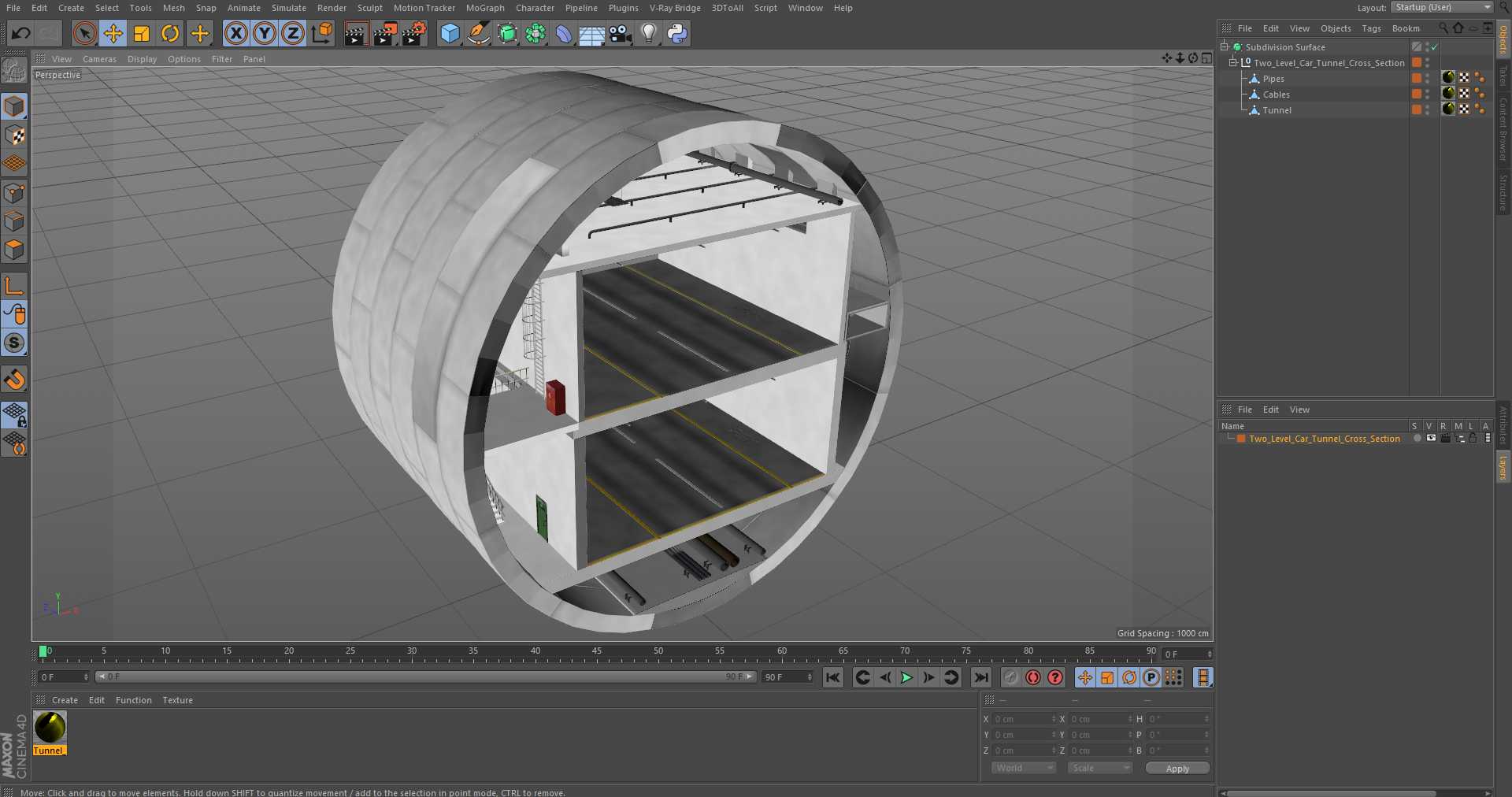Click the layer color swatch in Layers
Screen dimensions: 1512x797
(1241, 439)
